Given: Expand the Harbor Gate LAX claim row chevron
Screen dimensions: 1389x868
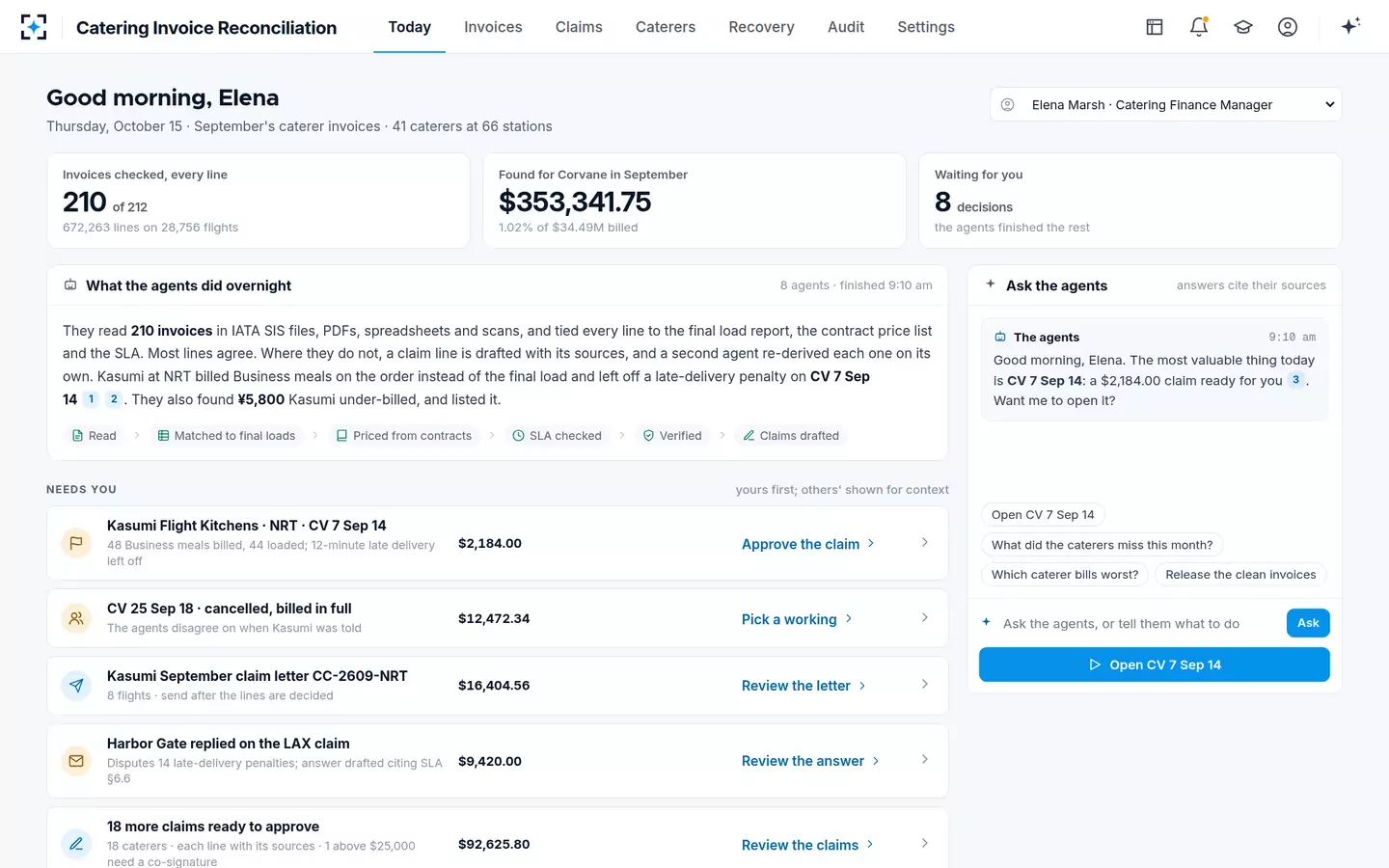Looking at the screenshot, I should click(x=925, y=760).
